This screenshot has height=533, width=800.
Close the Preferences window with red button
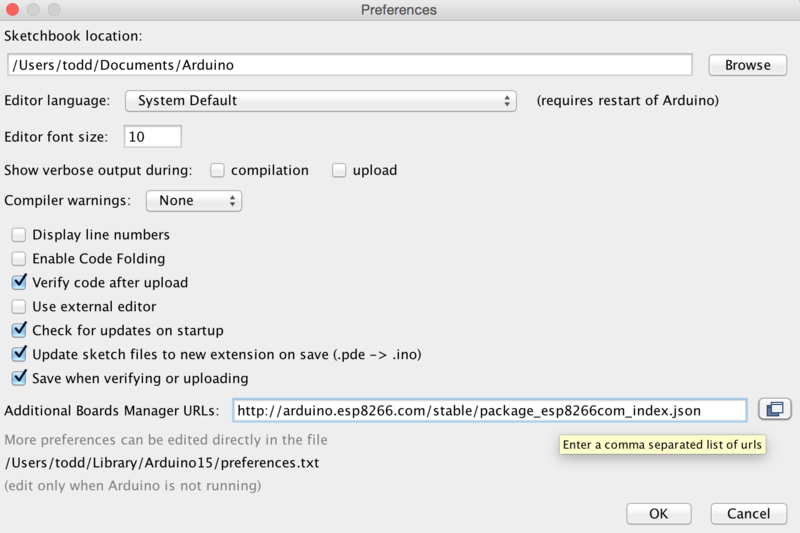click(x=12, y=9)
